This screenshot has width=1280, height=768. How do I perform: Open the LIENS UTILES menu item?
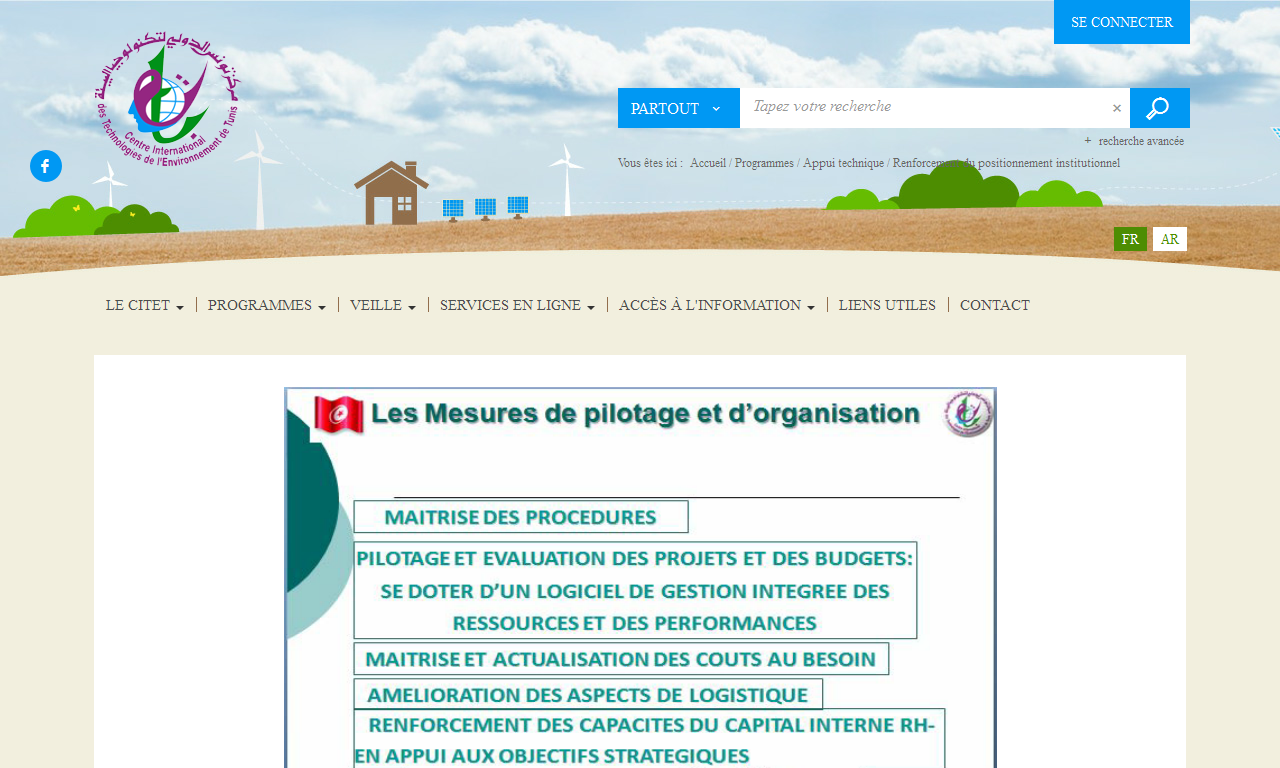click(x=888, y=305)
